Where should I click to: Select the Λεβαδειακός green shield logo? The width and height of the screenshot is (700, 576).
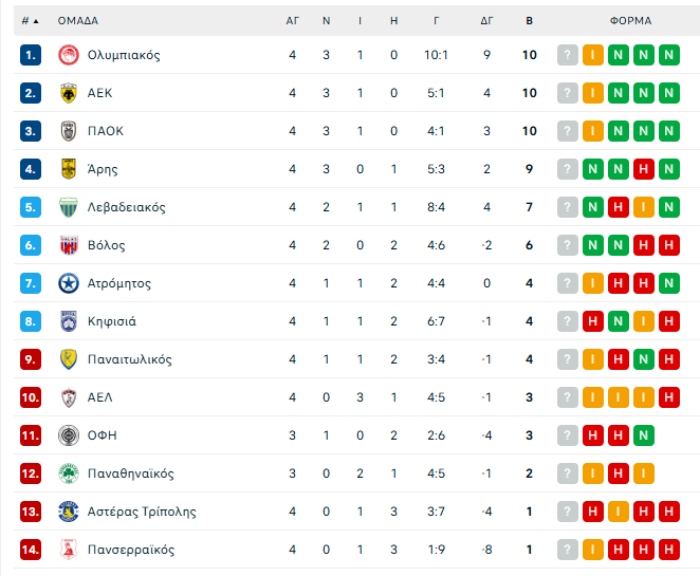69,207
